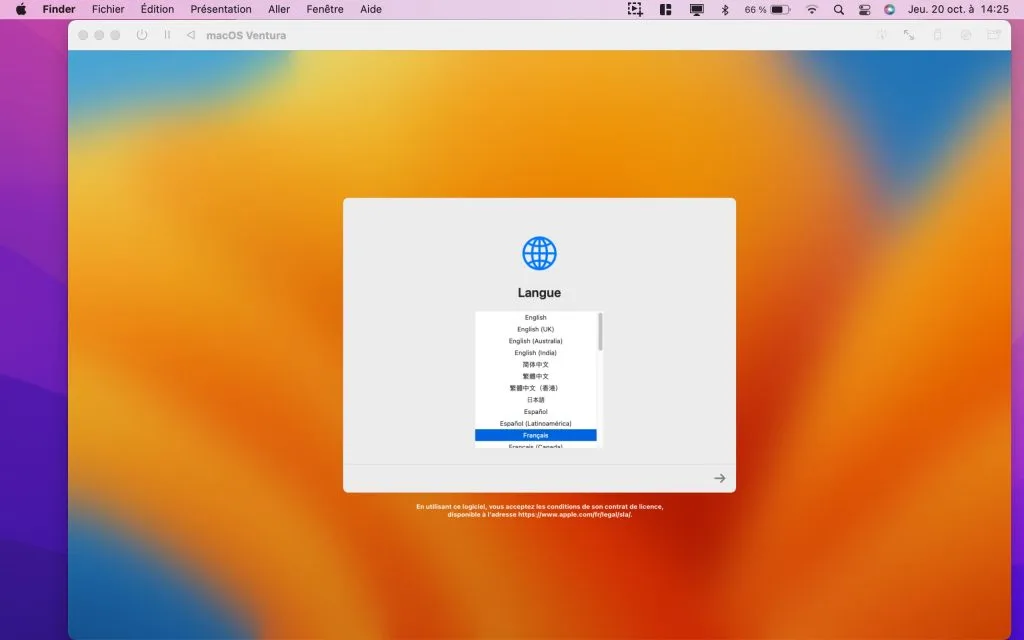Click the capture mouse cursor icon
This screenshot has width=1024, height=640.
click(882, 35)
